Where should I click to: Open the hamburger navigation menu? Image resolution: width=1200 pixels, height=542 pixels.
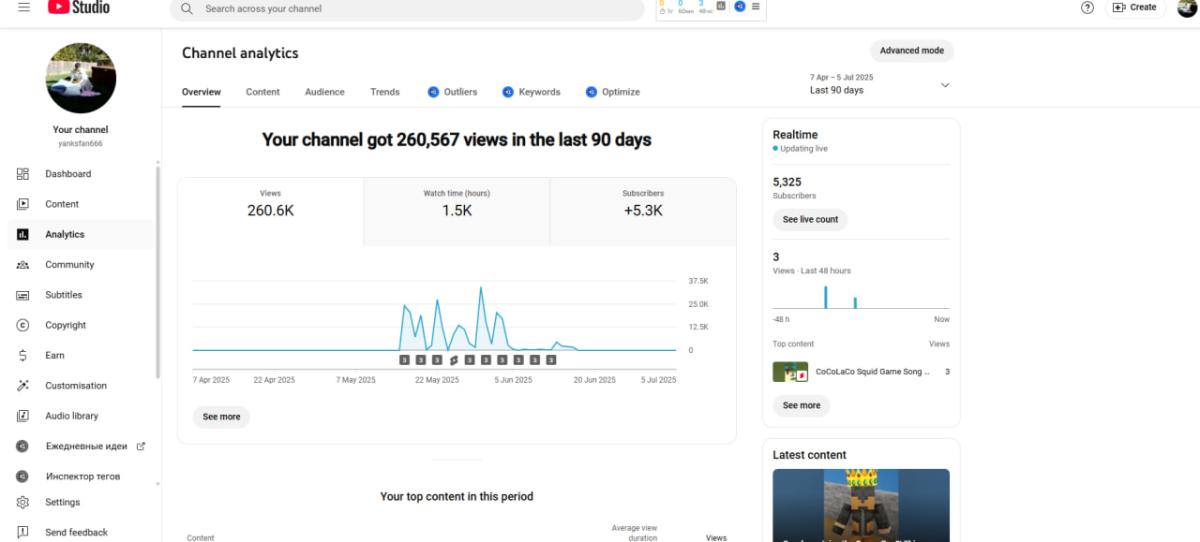point(23,7)
